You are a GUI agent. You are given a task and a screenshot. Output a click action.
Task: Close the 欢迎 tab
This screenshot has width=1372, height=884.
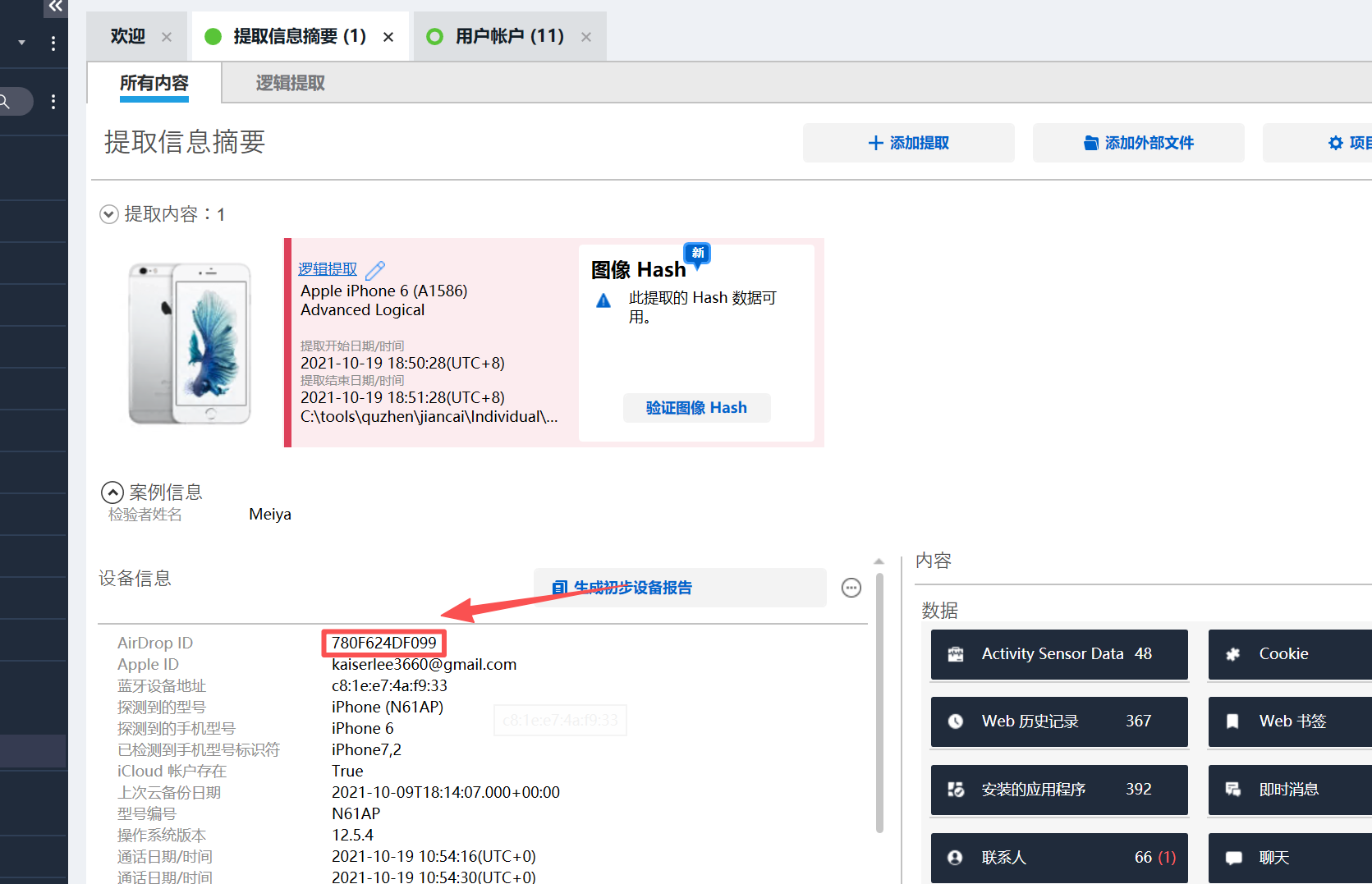coord(167,37)
